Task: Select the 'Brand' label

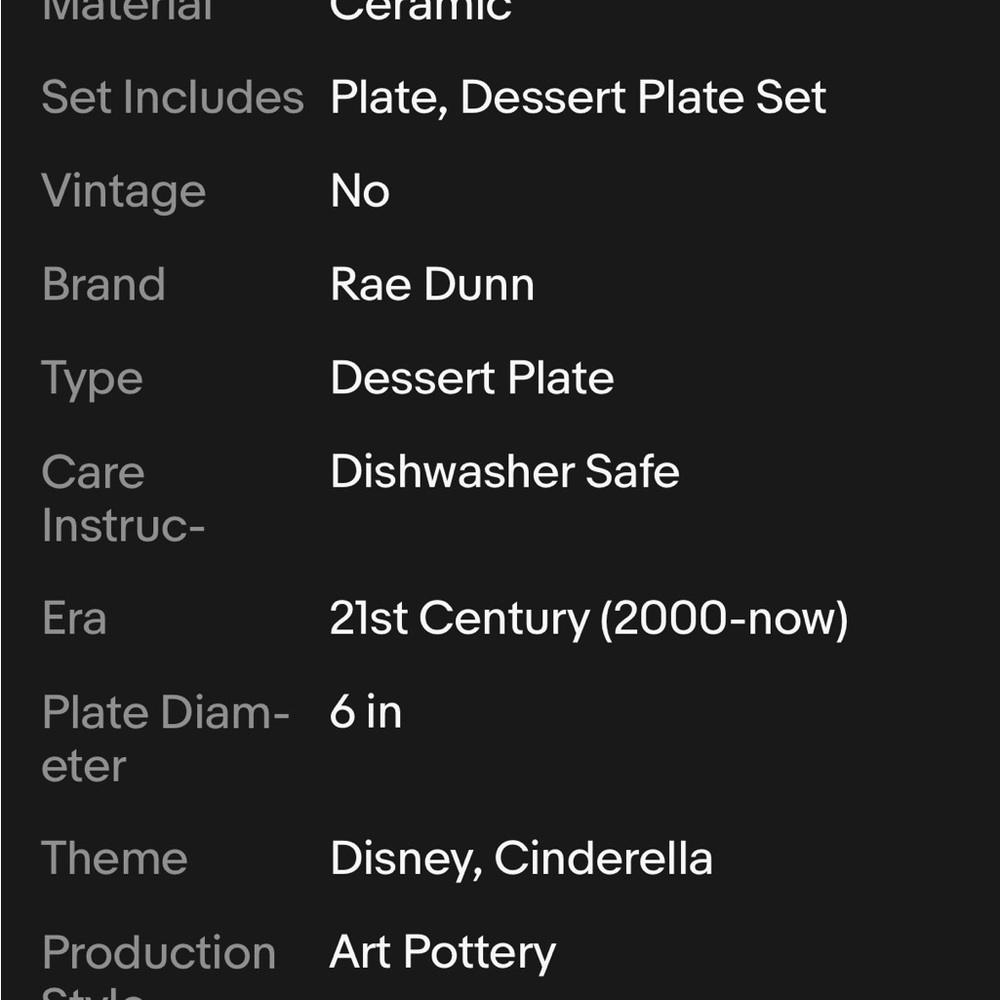Action: pos(103,284)
